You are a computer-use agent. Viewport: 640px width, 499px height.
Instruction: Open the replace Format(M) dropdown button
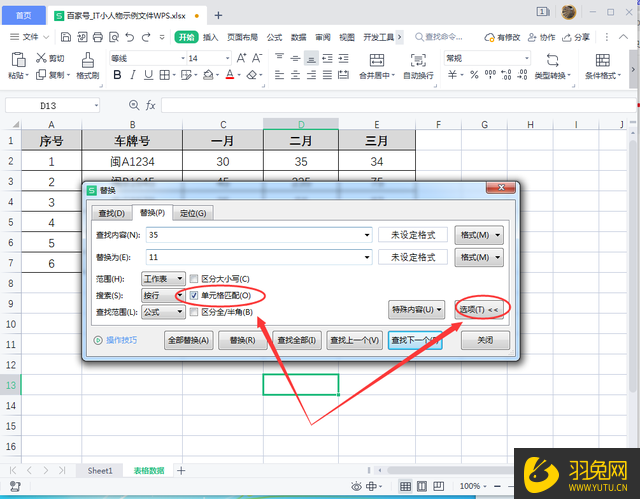479,257
